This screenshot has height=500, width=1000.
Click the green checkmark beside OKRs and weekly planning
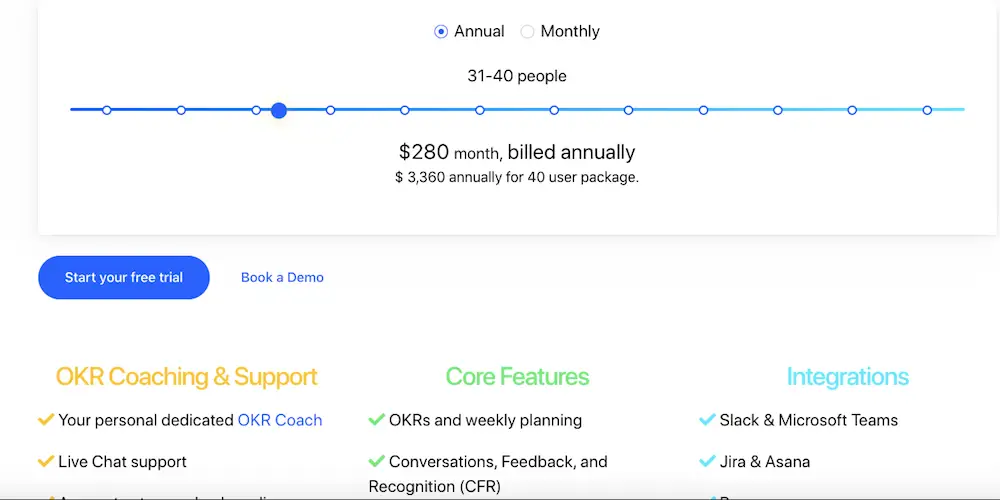[x=376, y=420]
